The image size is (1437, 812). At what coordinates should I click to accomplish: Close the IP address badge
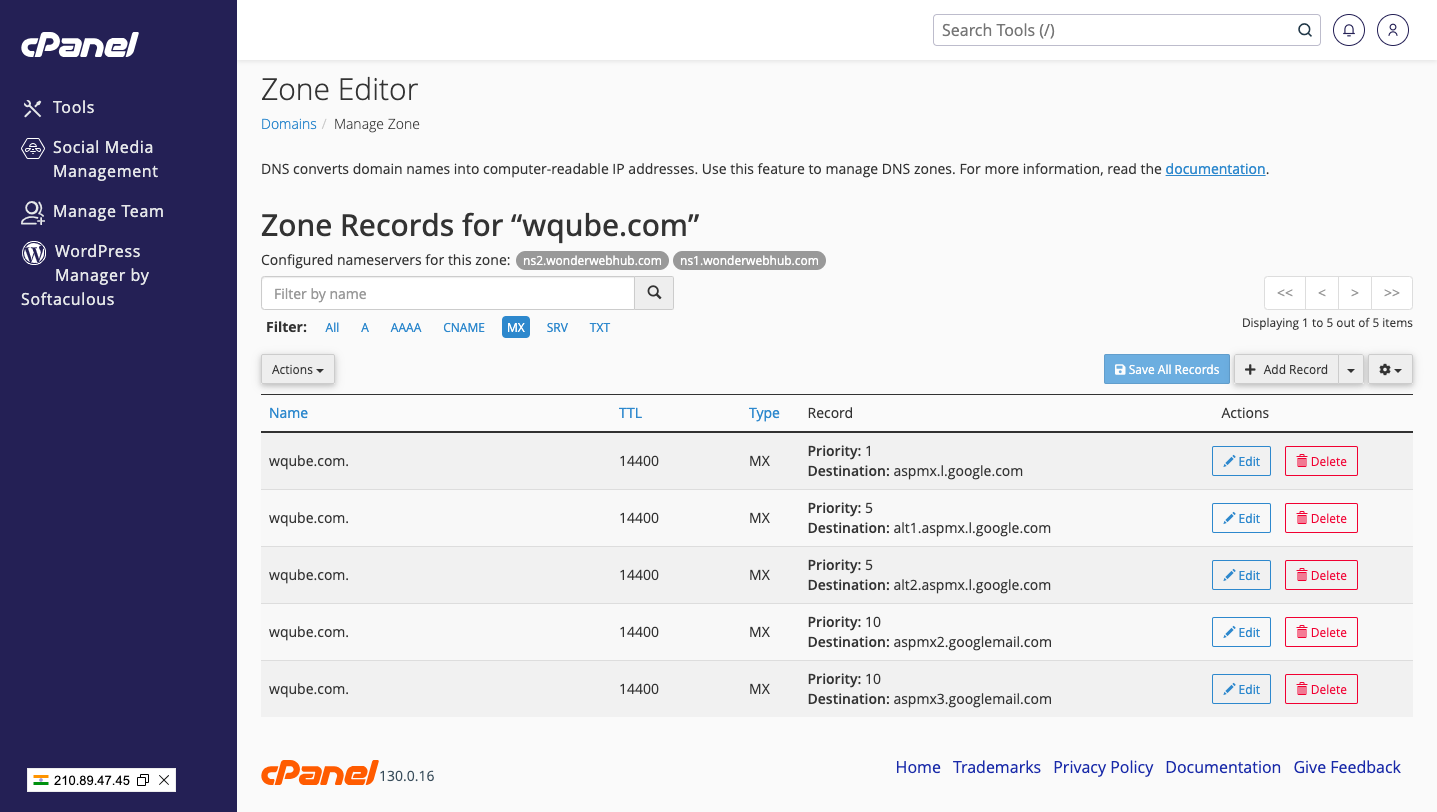[165, 780]
